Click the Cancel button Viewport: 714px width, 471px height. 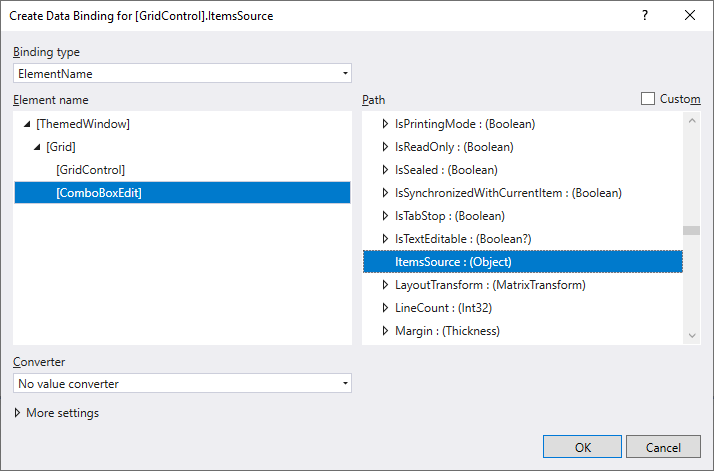tap(662, 447)
